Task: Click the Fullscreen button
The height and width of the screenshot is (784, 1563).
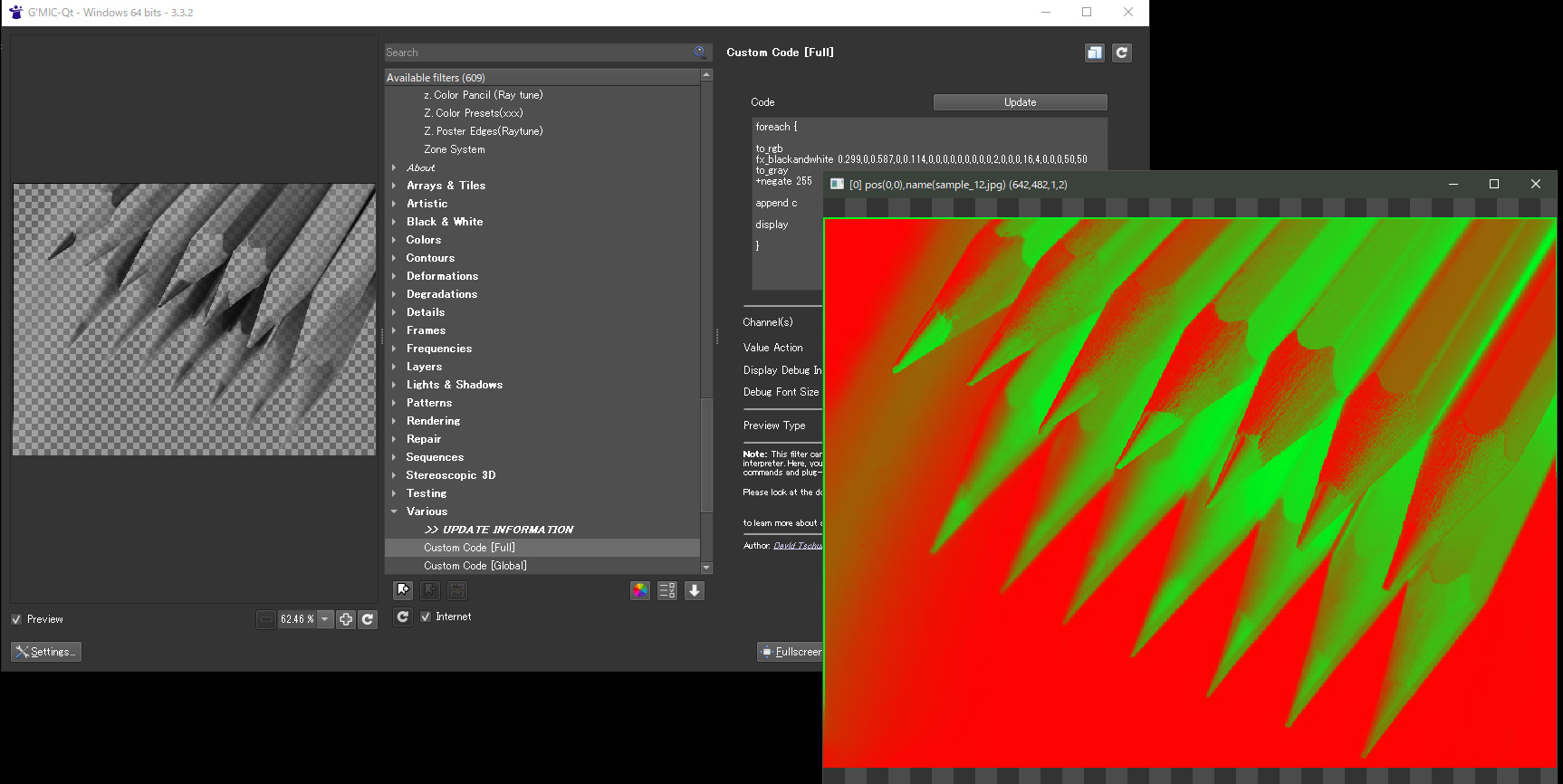Action: coord(791,652)
